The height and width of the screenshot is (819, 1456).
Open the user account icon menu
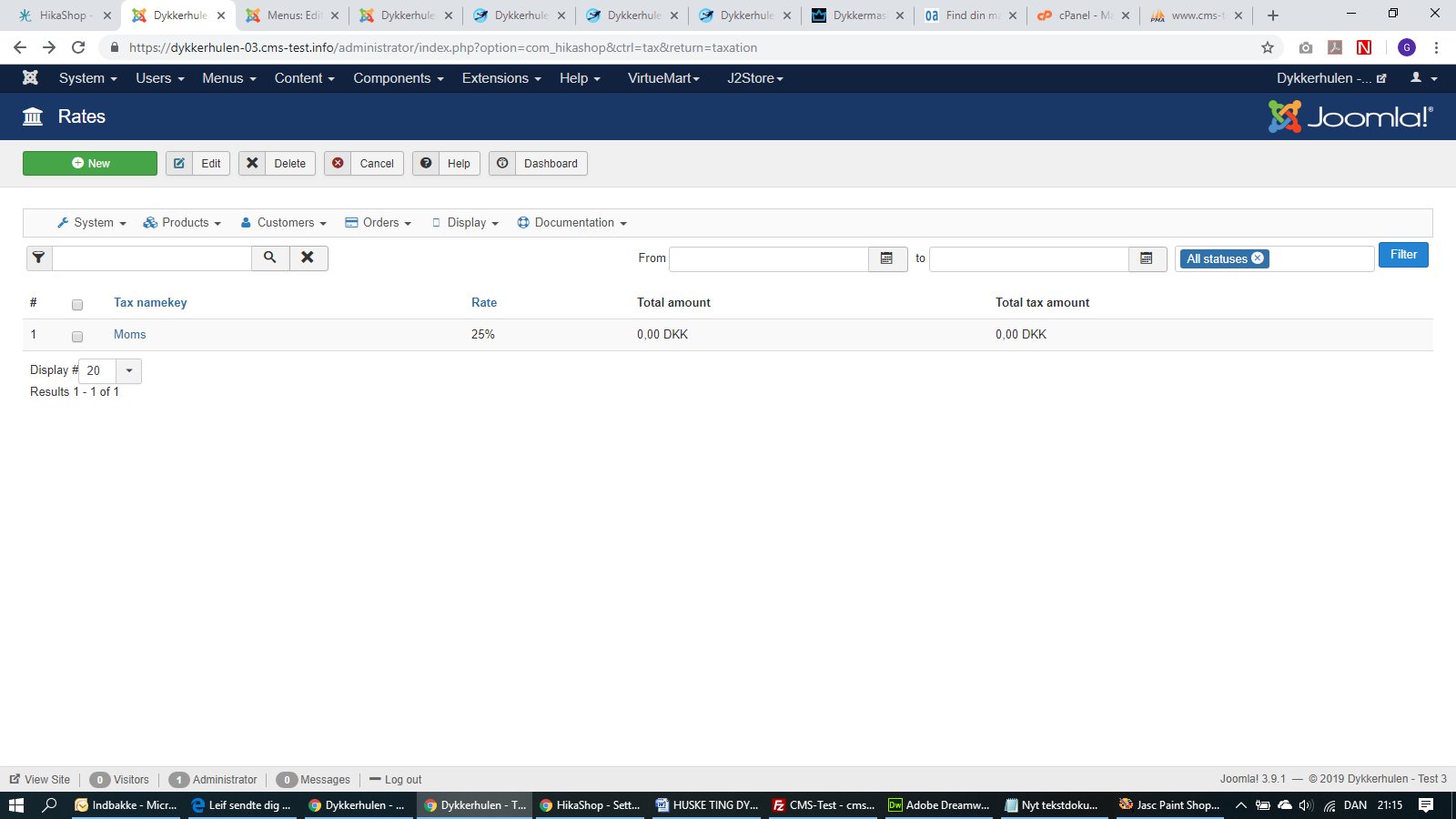click(1423, 78)
